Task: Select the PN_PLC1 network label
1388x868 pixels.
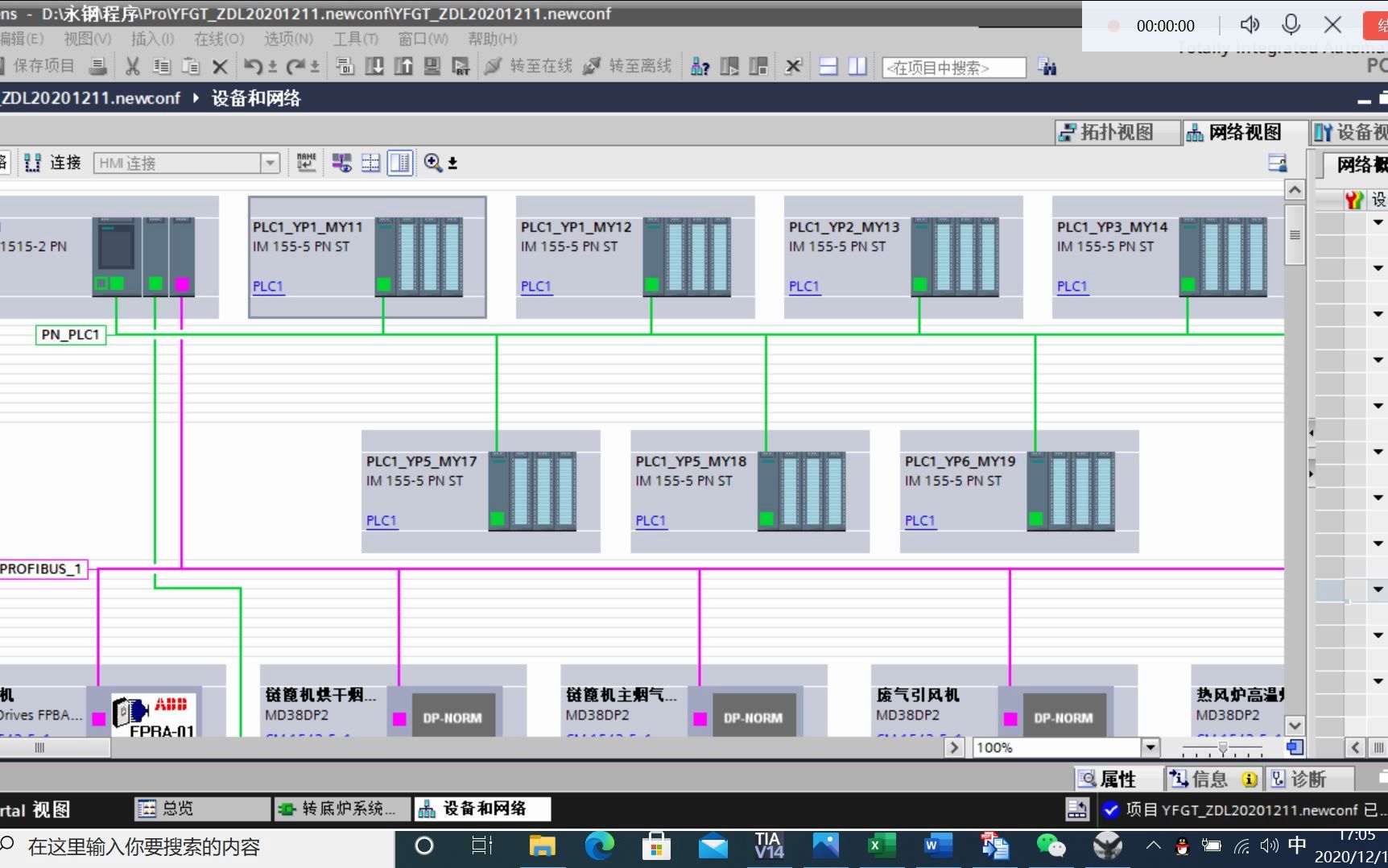Action: point(71,335)
